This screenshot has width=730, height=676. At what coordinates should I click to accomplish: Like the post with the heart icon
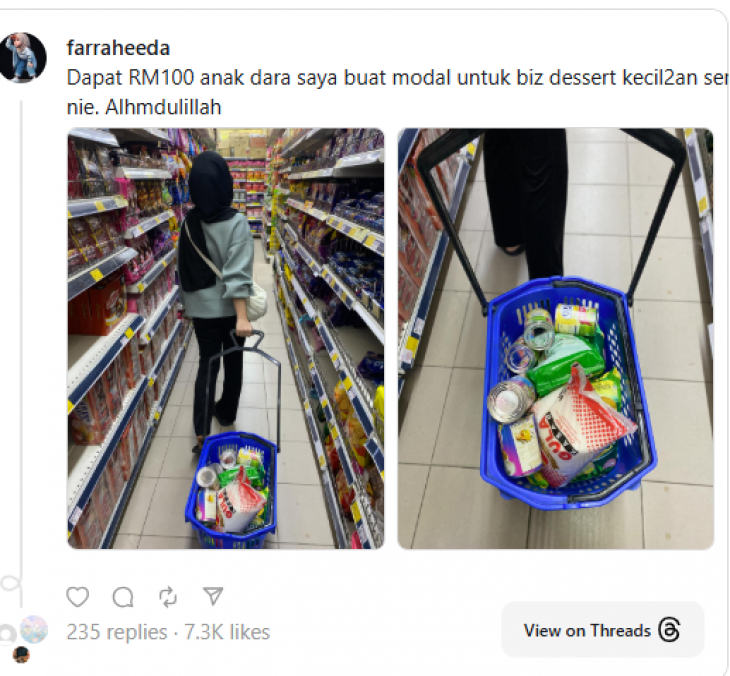point(77,597)
